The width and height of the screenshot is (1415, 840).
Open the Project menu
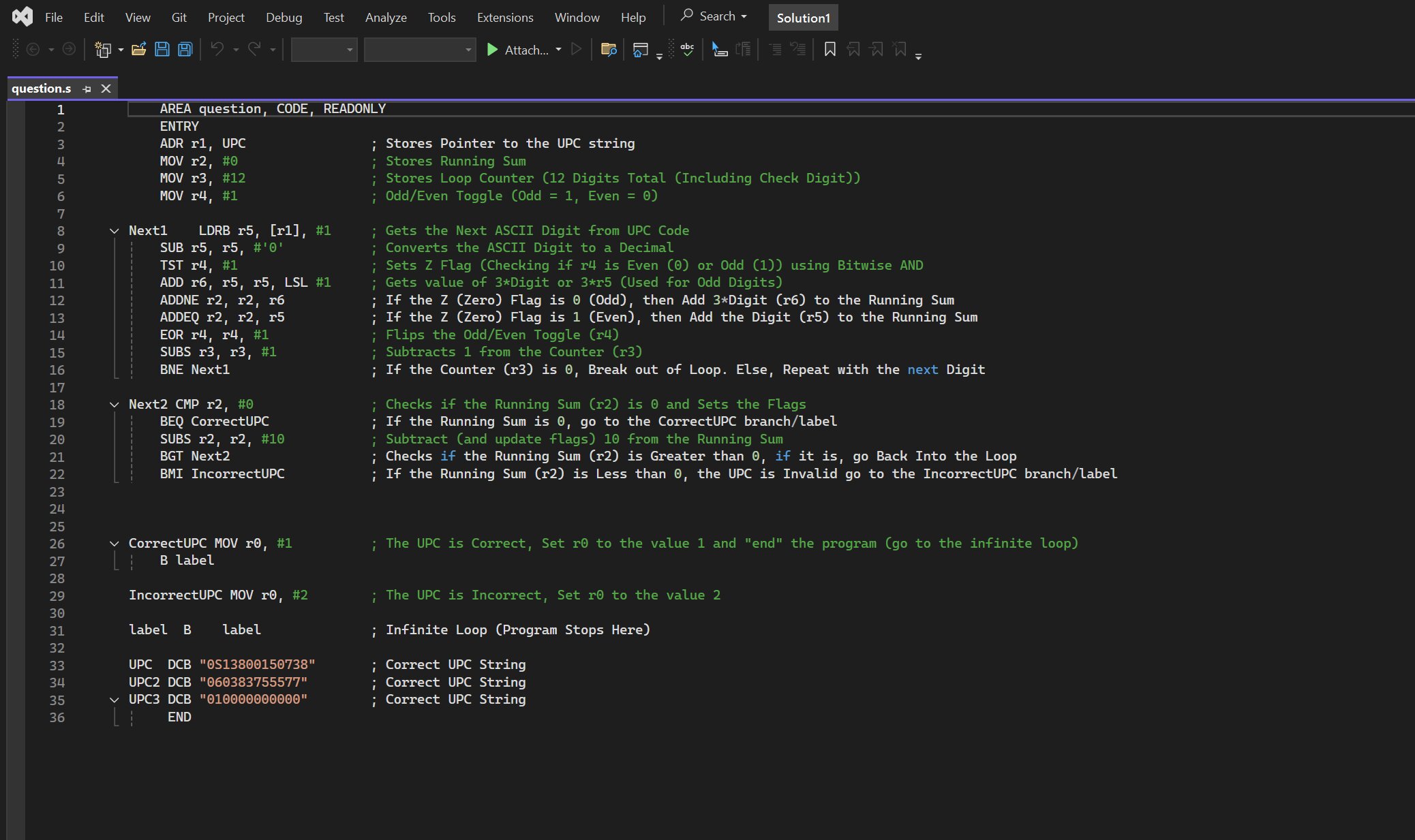pos(226,17)
